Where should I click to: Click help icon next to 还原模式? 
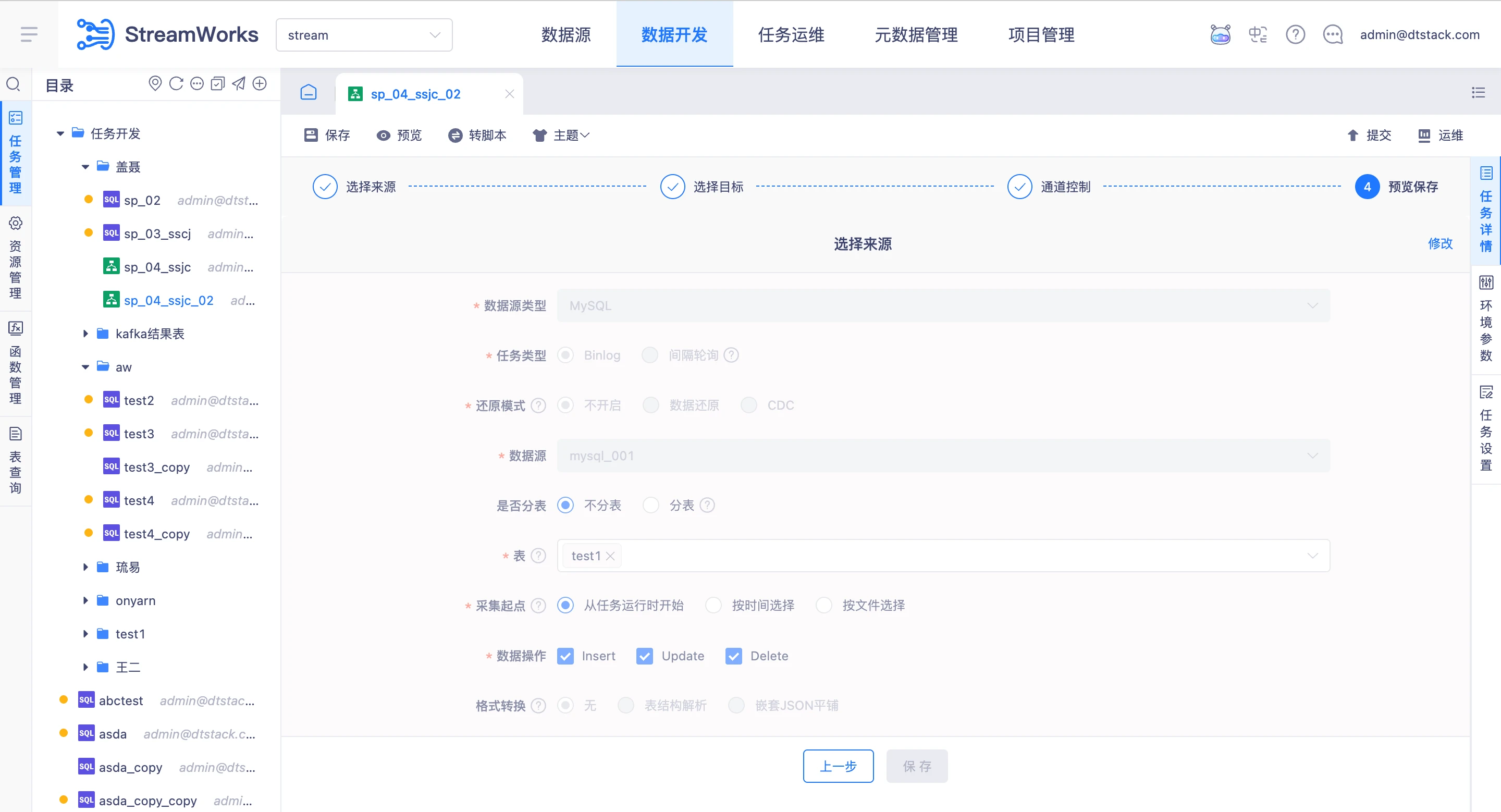tap(538, 405)
